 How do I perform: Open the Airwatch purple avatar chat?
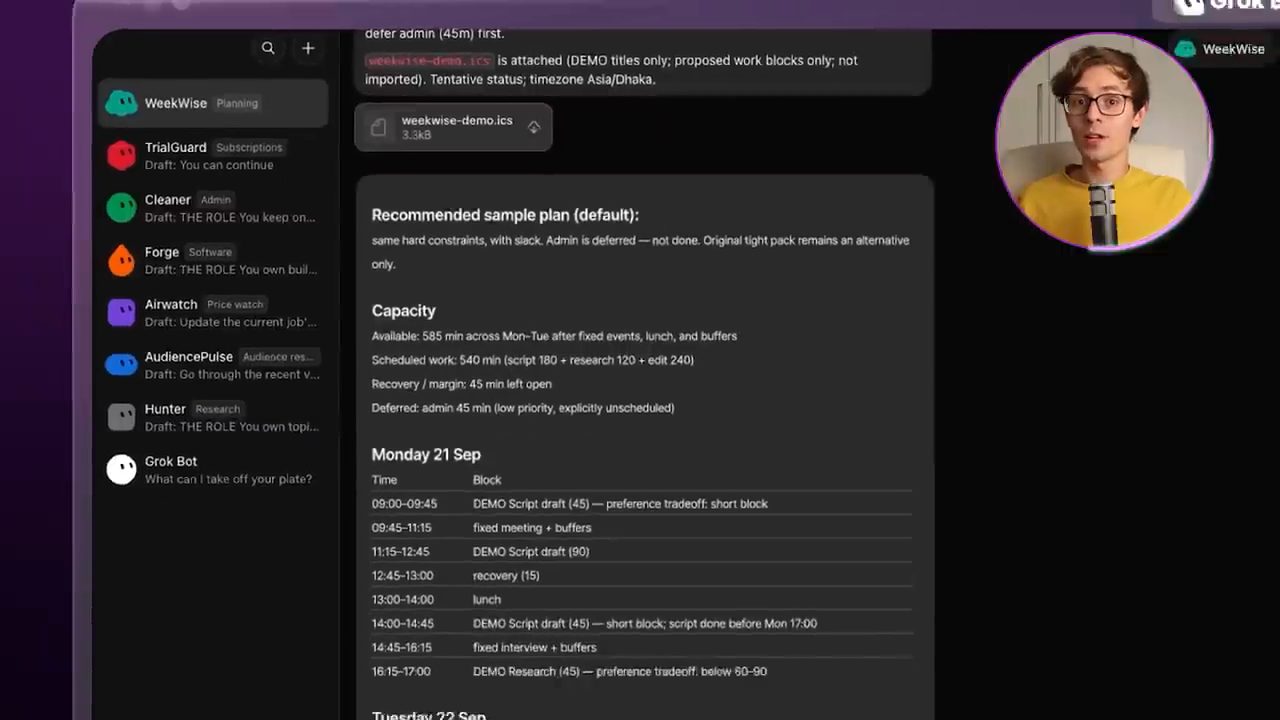click(x=121, y=312)
